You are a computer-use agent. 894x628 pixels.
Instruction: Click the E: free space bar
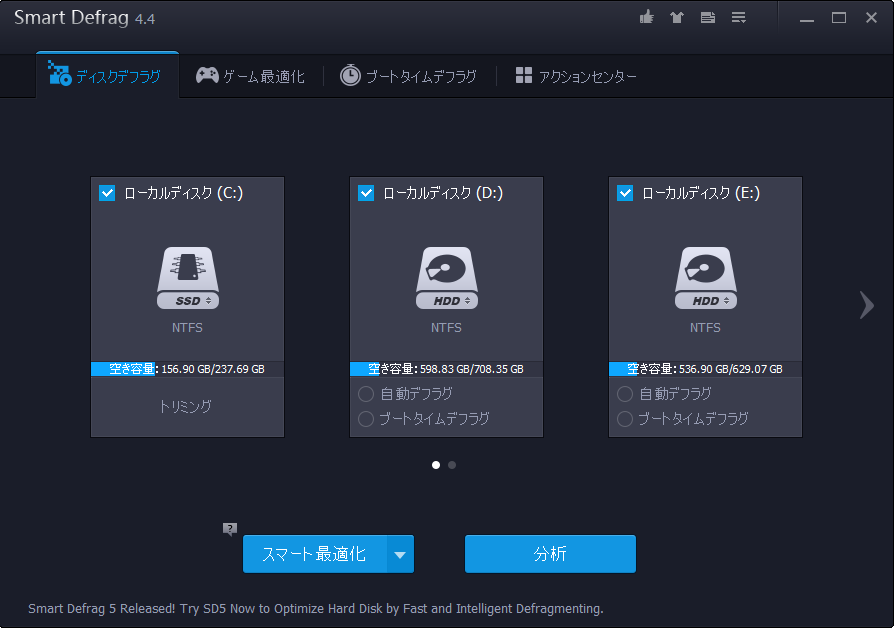pyautogui.click(x=705, y=369)
